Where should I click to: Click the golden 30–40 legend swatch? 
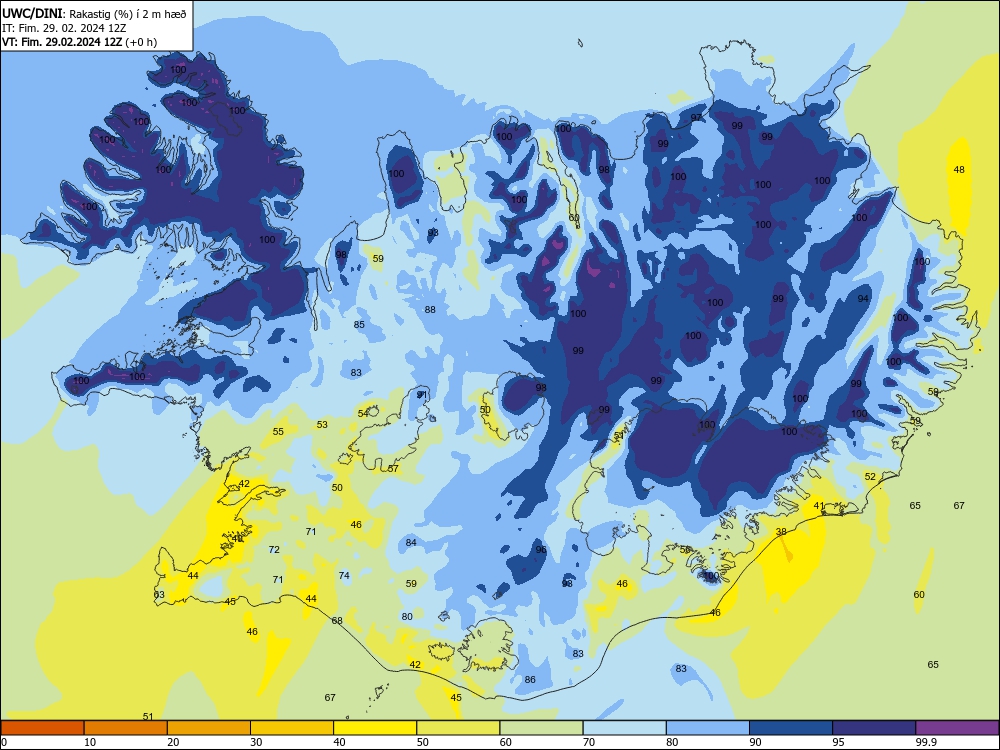click(x=292, y=728)
